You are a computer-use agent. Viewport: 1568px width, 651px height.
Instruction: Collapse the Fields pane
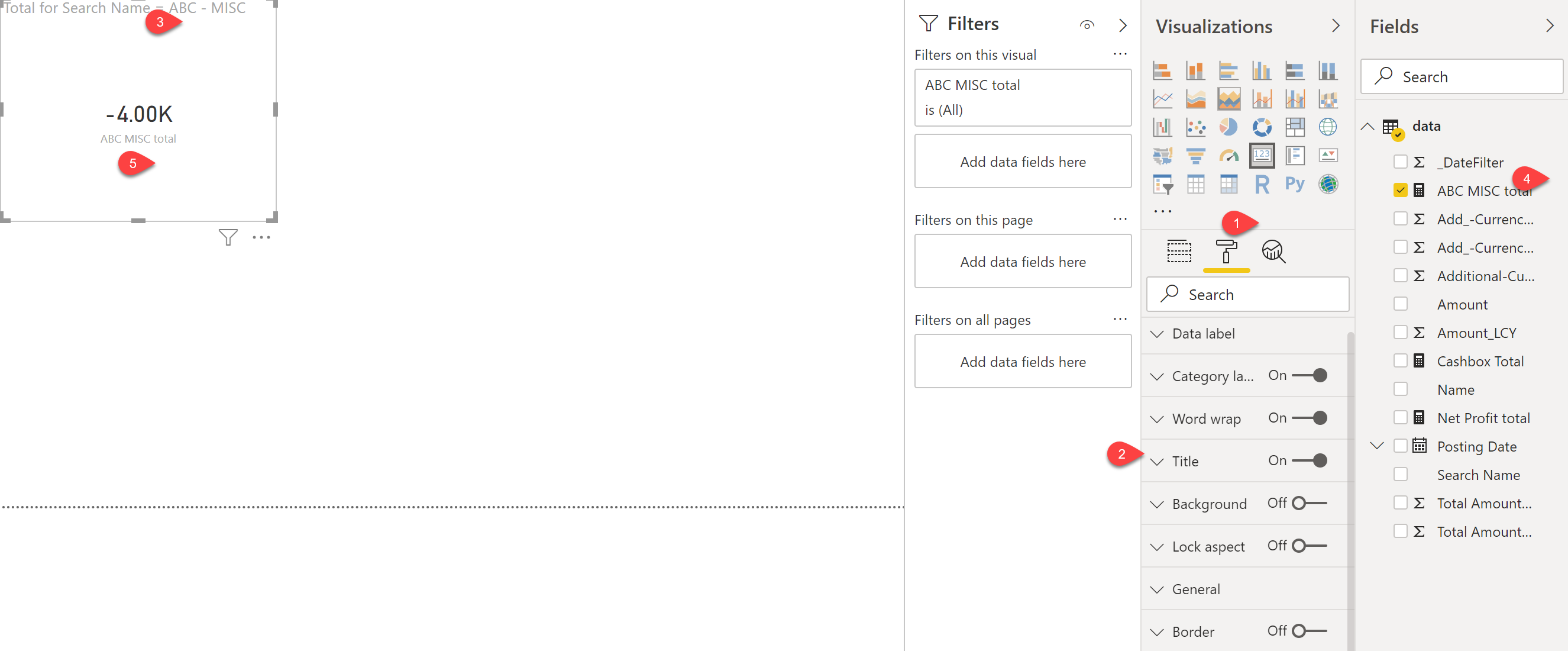point(1551,25)
